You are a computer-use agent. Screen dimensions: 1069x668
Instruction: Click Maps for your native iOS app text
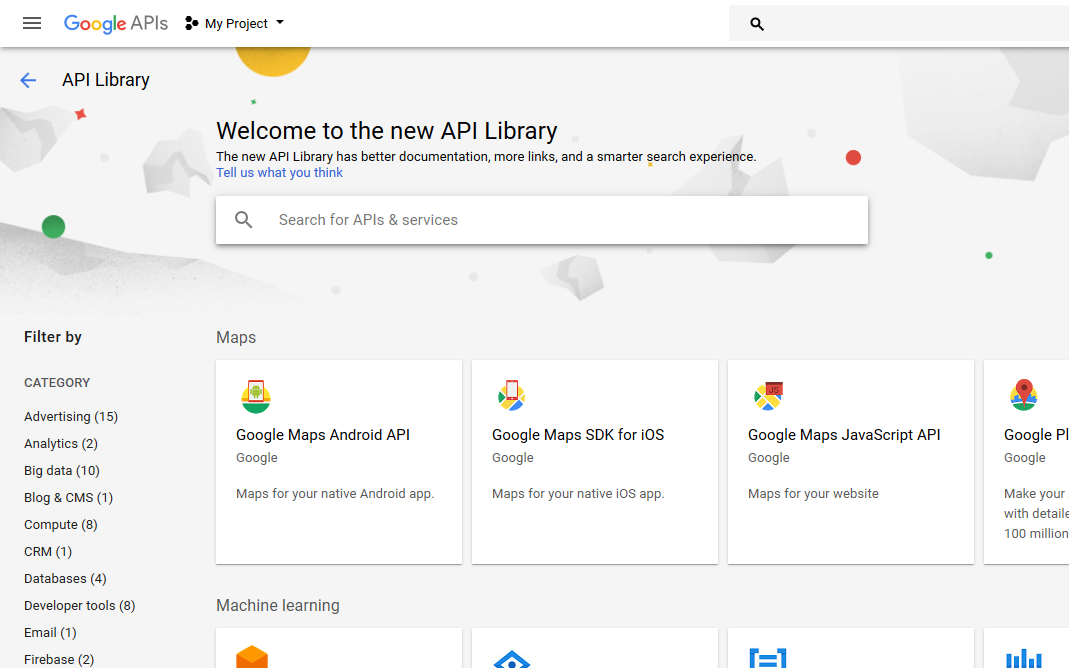578,494
